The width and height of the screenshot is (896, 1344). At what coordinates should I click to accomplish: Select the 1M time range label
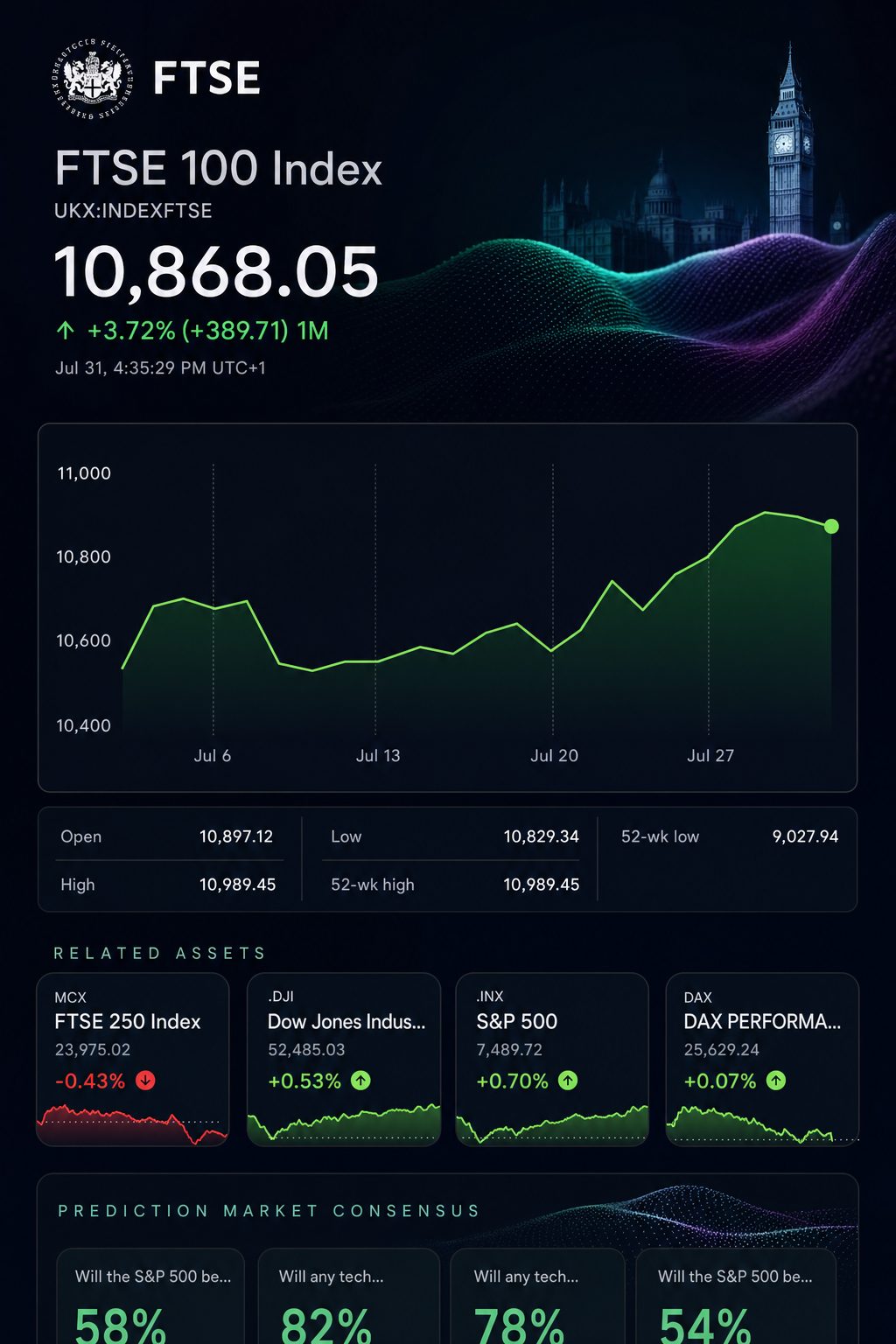point(312,331)
